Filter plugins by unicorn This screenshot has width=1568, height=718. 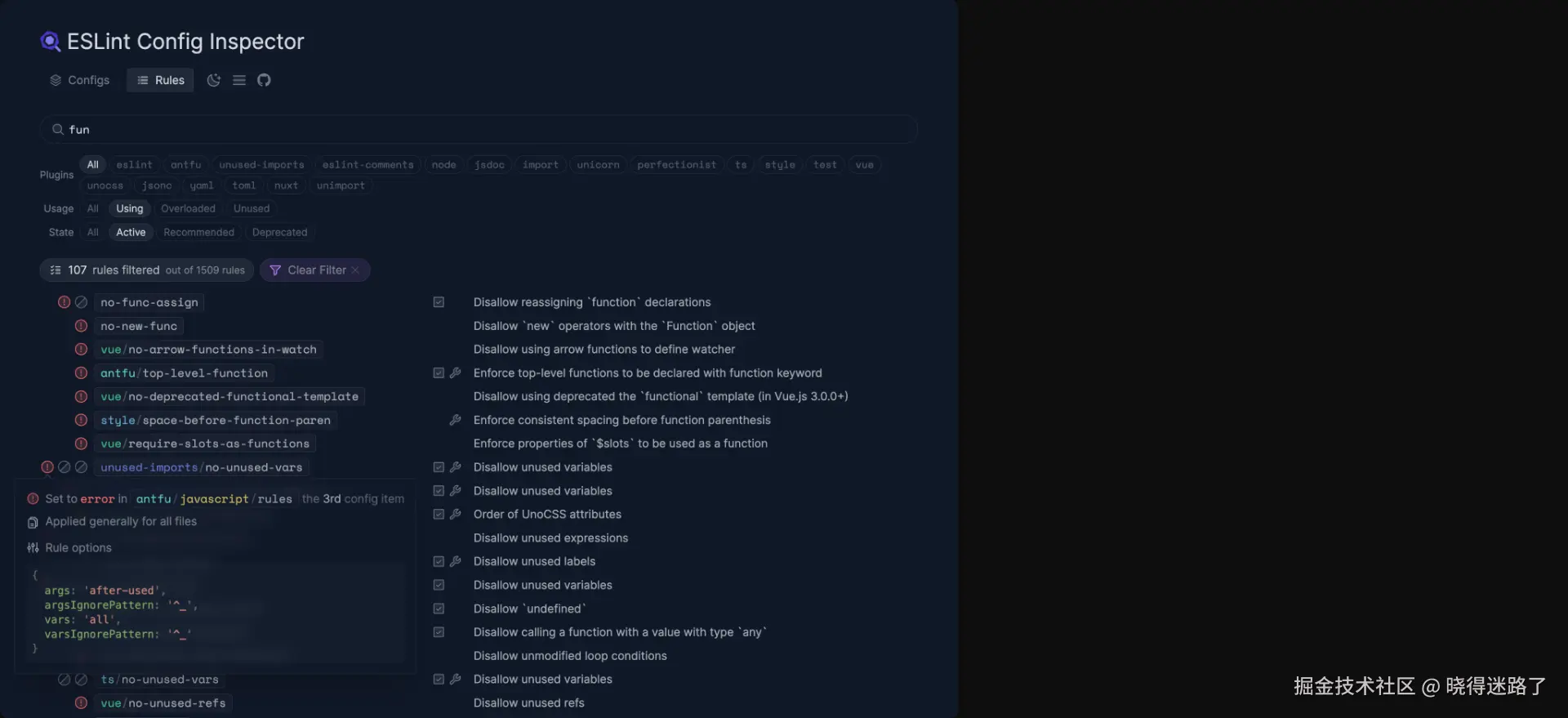[599, 165]
